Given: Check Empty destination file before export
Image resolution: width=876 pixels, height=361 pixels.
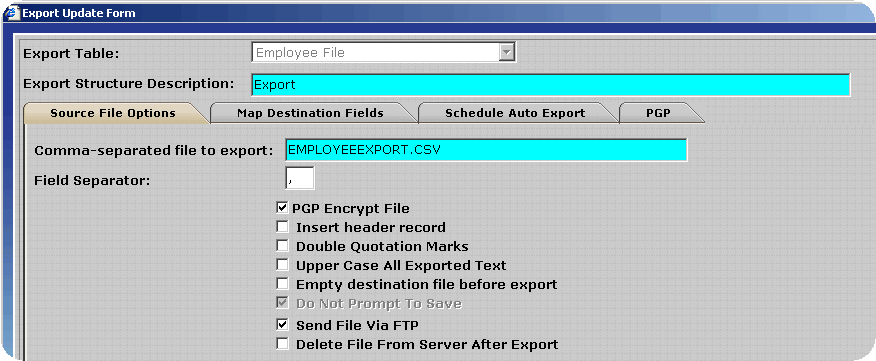Looking at the screenshot, I should click(283, 284).
